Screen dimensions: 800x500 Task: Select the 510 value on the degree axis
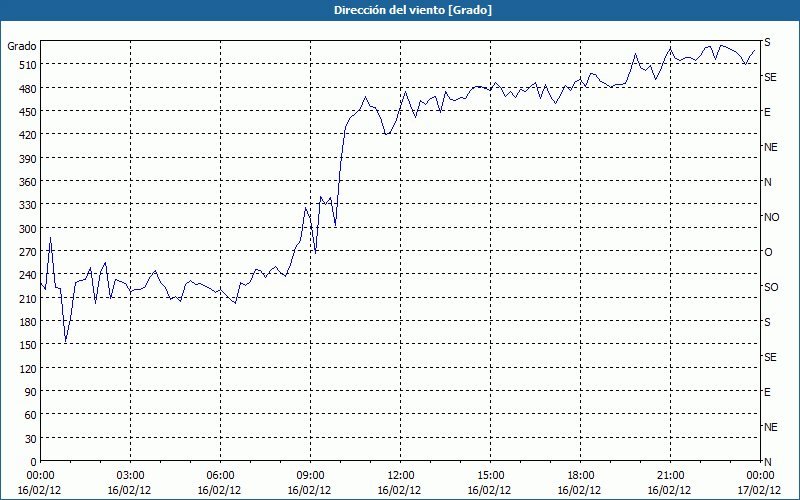pyautogui.click(x=28, y=65)
